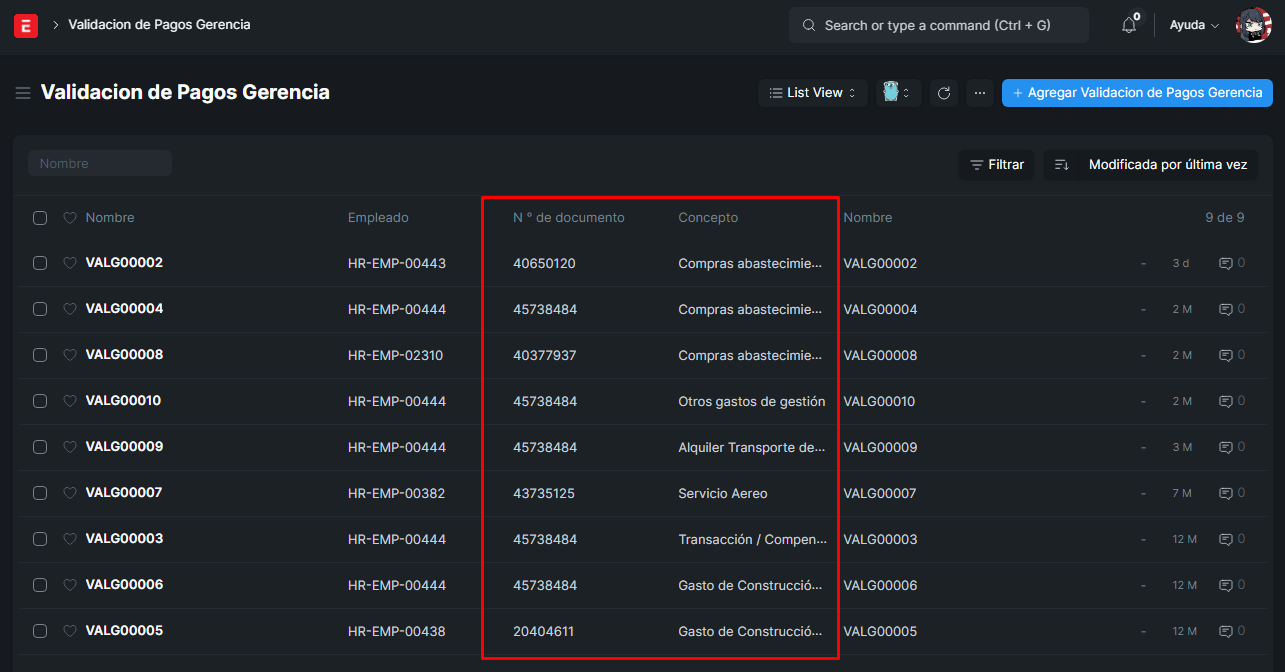The image size is (1285, 672).
Task: Open the Modificada por última vez sort dropdown
Action: tap(1167, 165)
